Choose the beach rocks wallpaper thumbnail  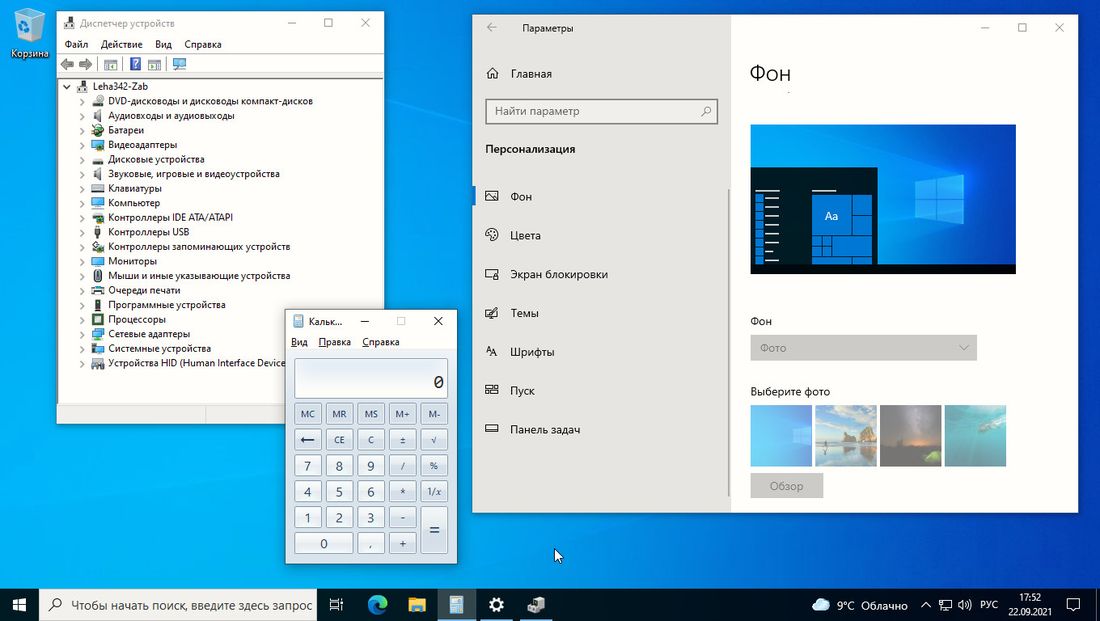[845, 436]
